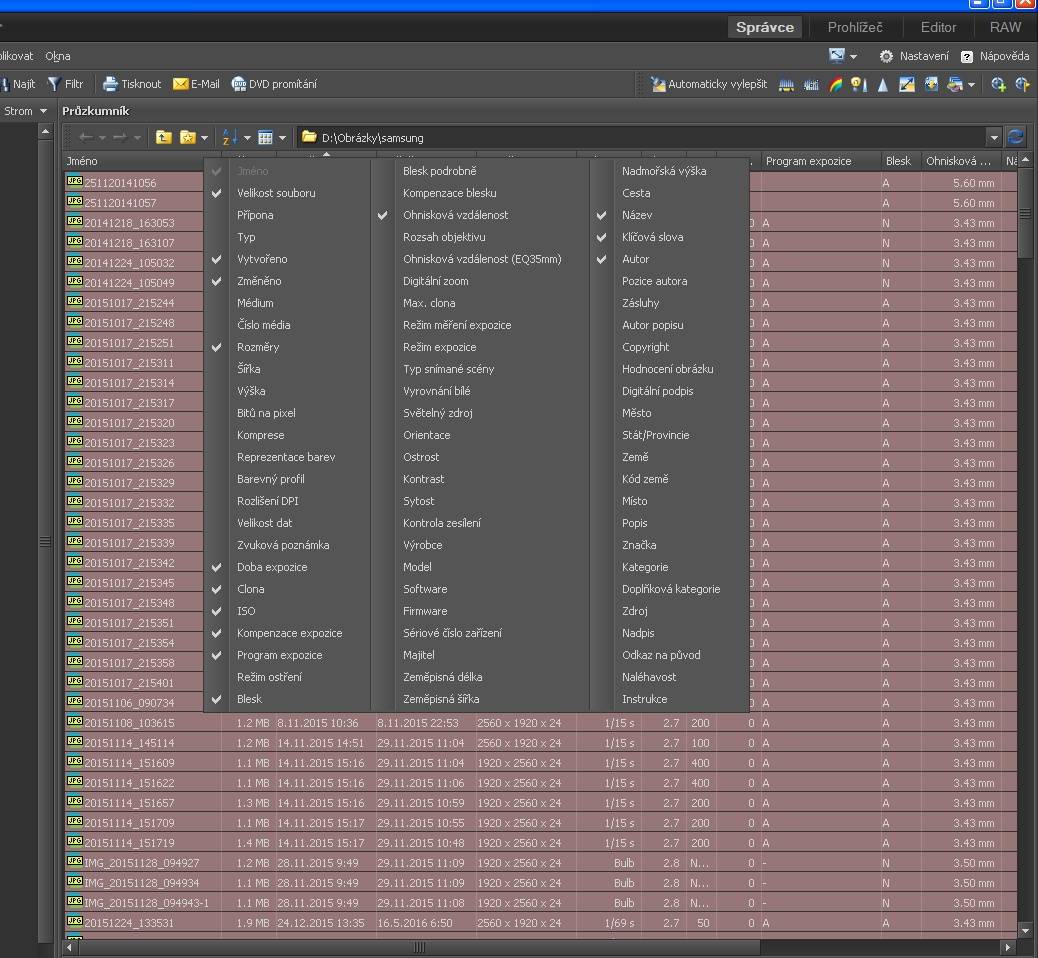Click the file list vertical scrollbar down arrow
Viewport: 1038px width, 958px height.
click(1025, 930)
